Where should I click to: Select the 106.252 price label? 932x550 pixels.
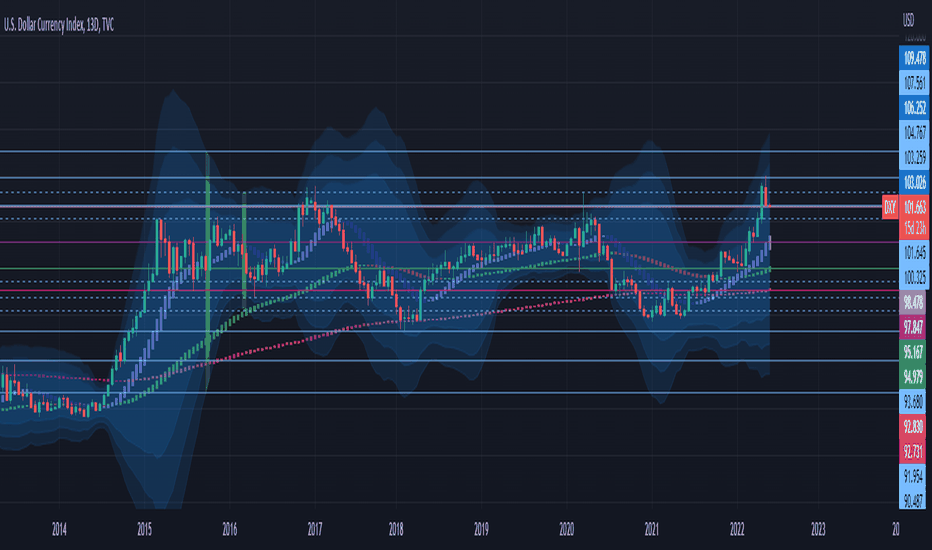[x=913, y=108]
